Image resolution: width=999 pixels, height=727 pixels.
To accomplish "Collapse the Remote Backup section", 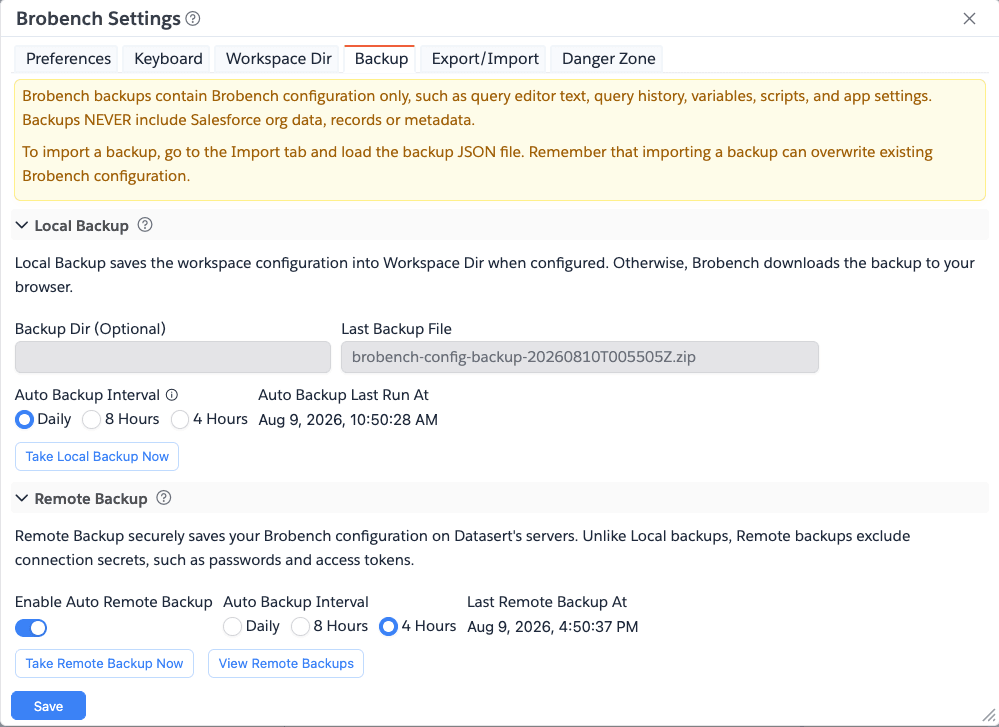I will 22,498.
